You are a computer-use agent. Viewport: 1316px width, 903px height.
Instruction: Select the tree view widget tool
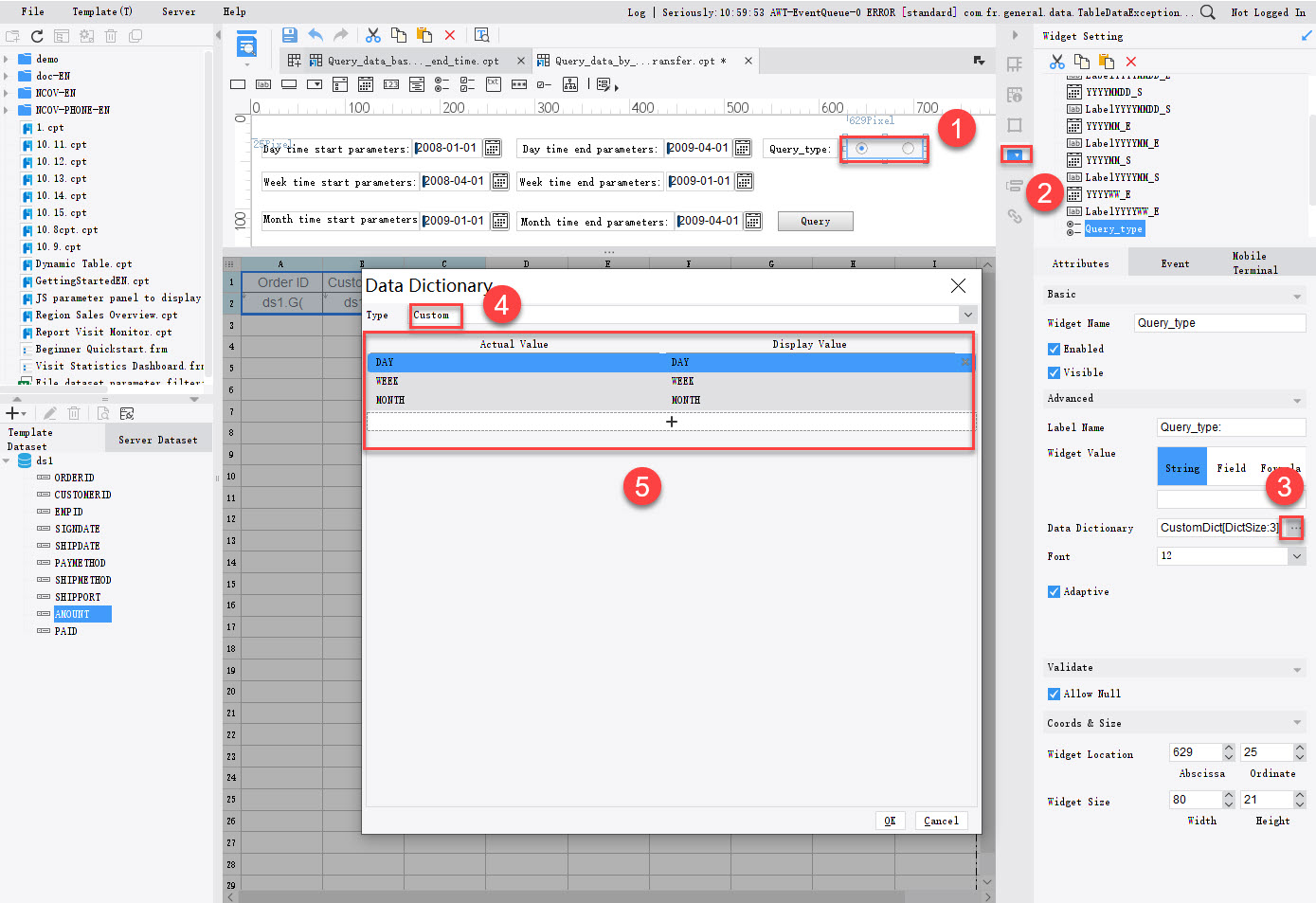(x=570, y=84)
